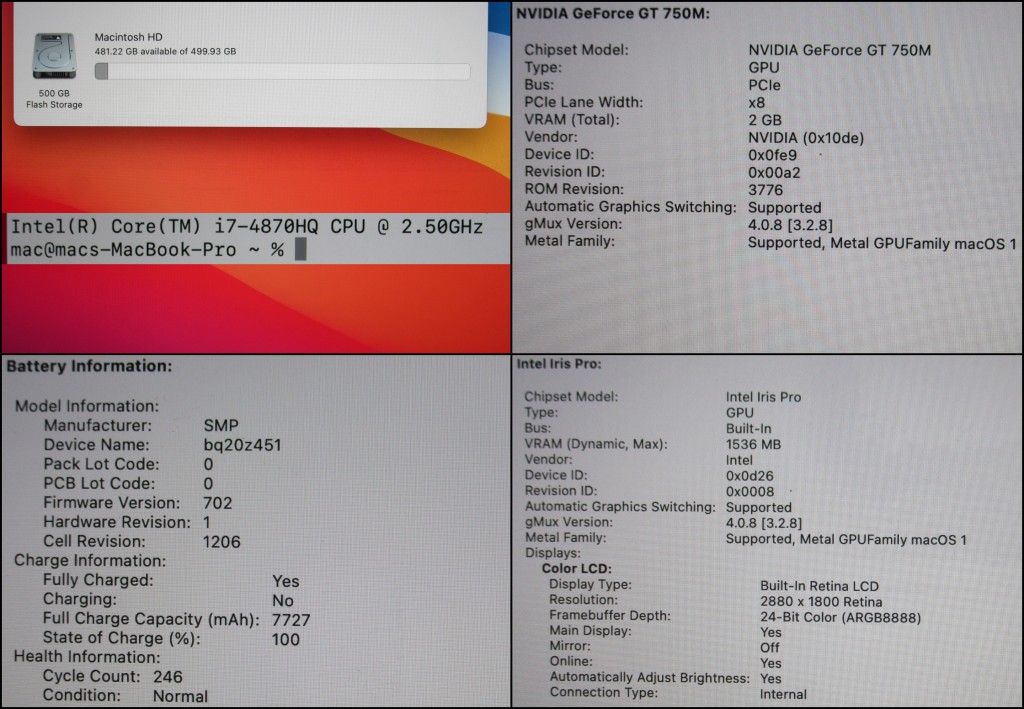Click the bold "Intel Iris Pro:" heading
Screen dimensions: 1024x709
(x=559, y=364)
